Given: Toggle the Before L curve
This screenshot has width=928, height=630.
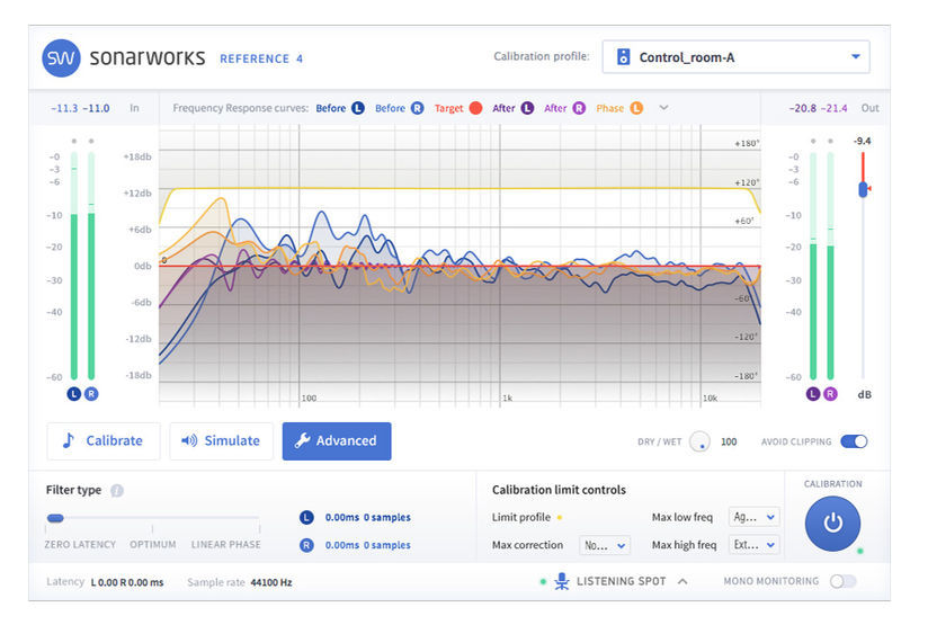Looking at the screenshot, I should click(x=358, y=108).
